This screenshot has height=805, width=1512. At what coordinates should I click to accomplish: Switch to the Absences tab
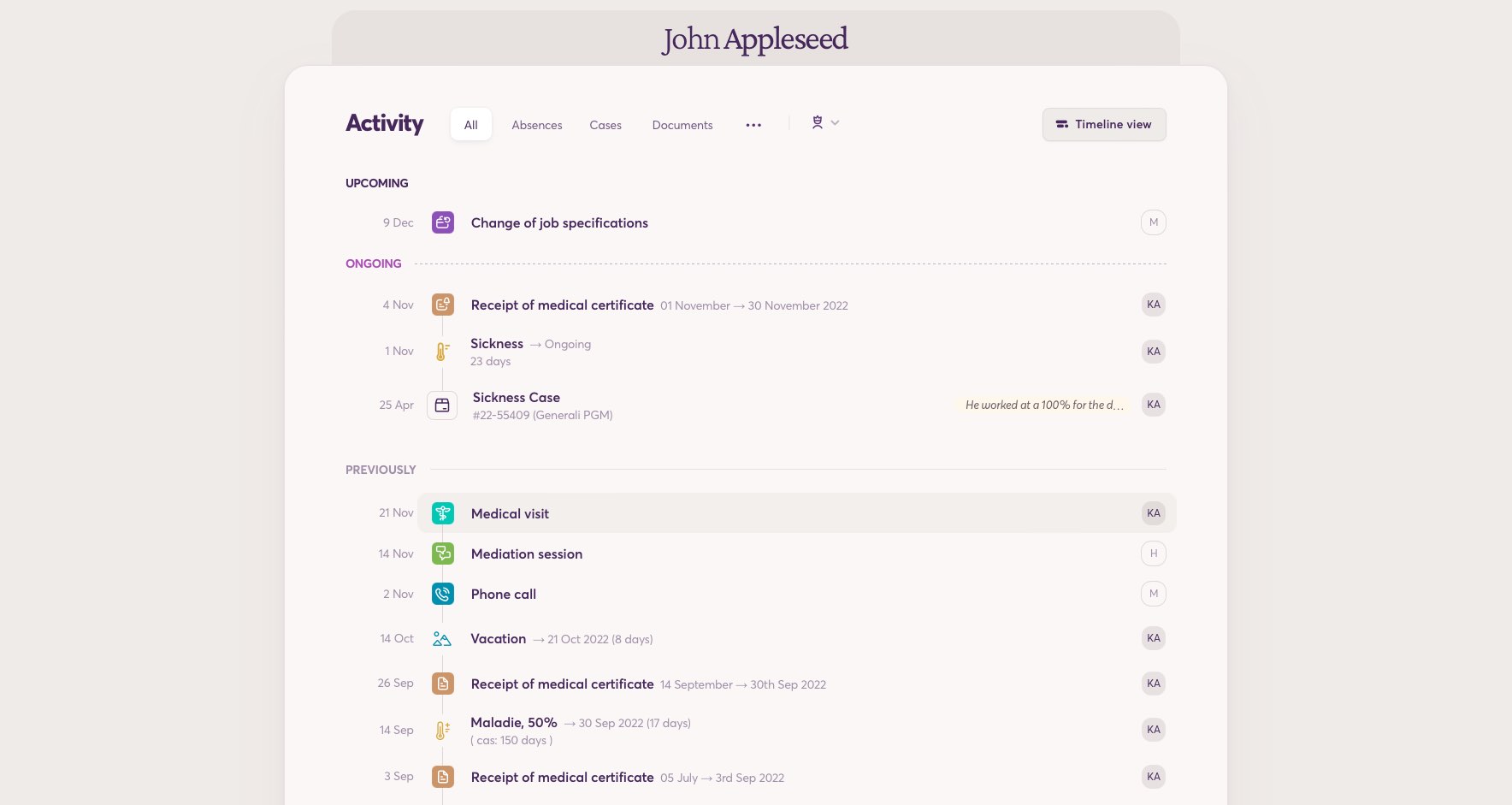[537, 125]
